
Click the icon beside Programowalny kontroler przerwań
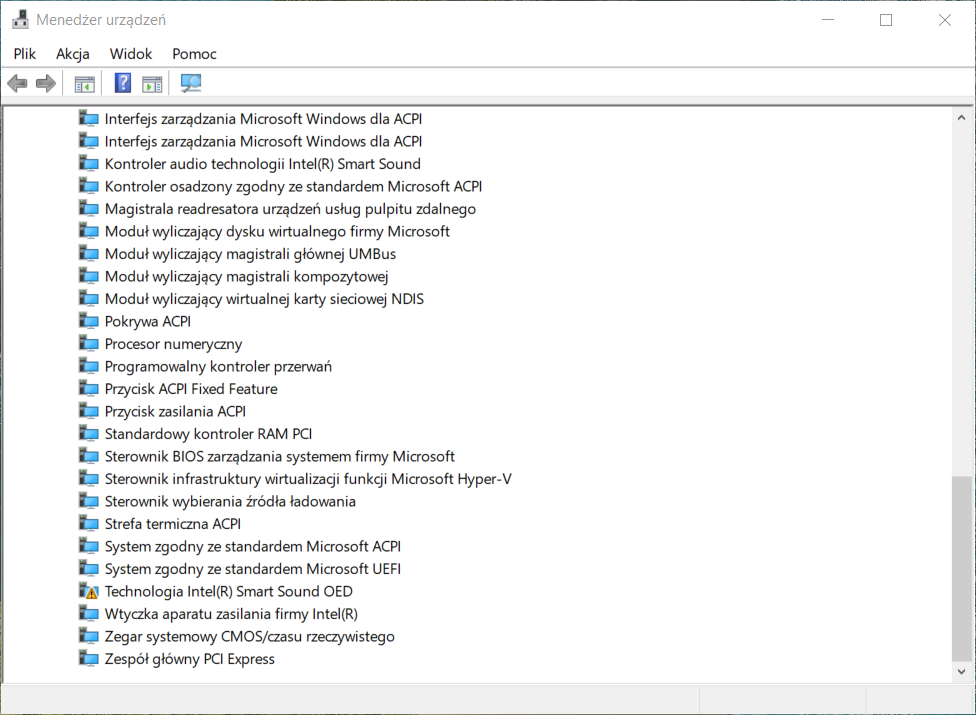(88, 366)
